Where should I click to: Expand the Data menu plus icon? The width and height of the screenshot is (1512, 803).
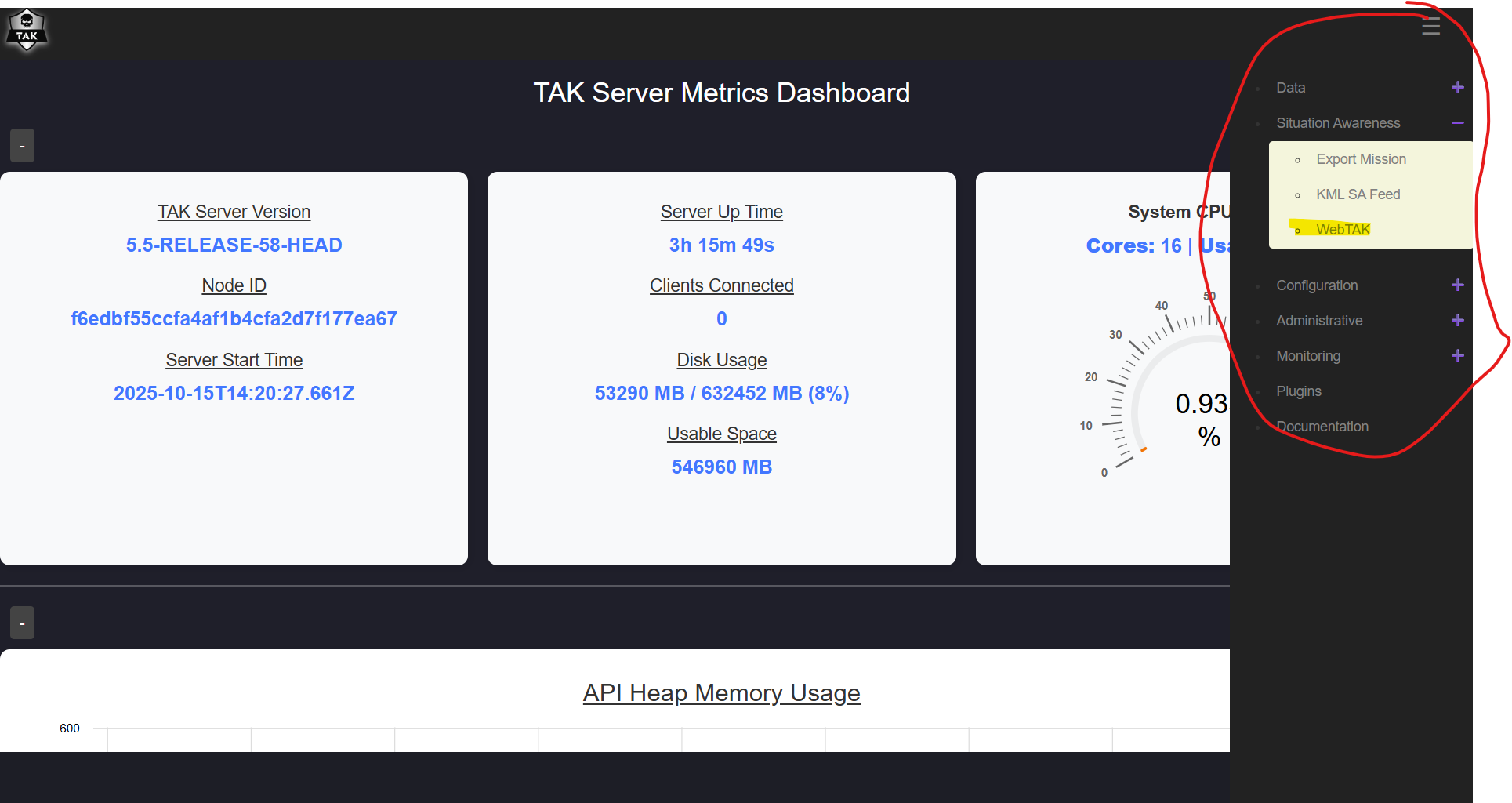pyautogui.click(x=1457, y=88)
